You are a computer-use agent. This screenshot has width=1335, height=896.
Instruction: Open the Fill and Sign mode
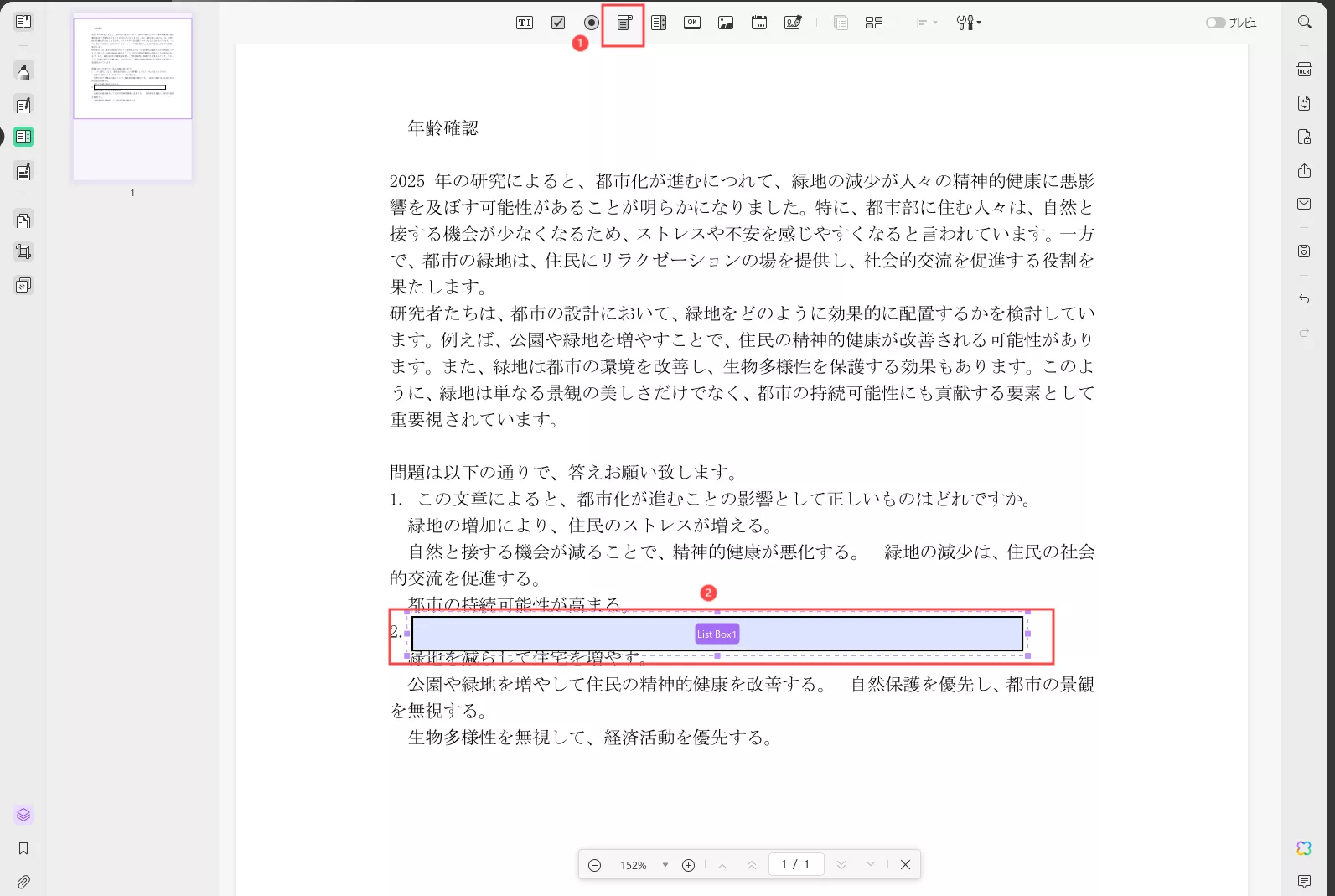tap(23, 172)
